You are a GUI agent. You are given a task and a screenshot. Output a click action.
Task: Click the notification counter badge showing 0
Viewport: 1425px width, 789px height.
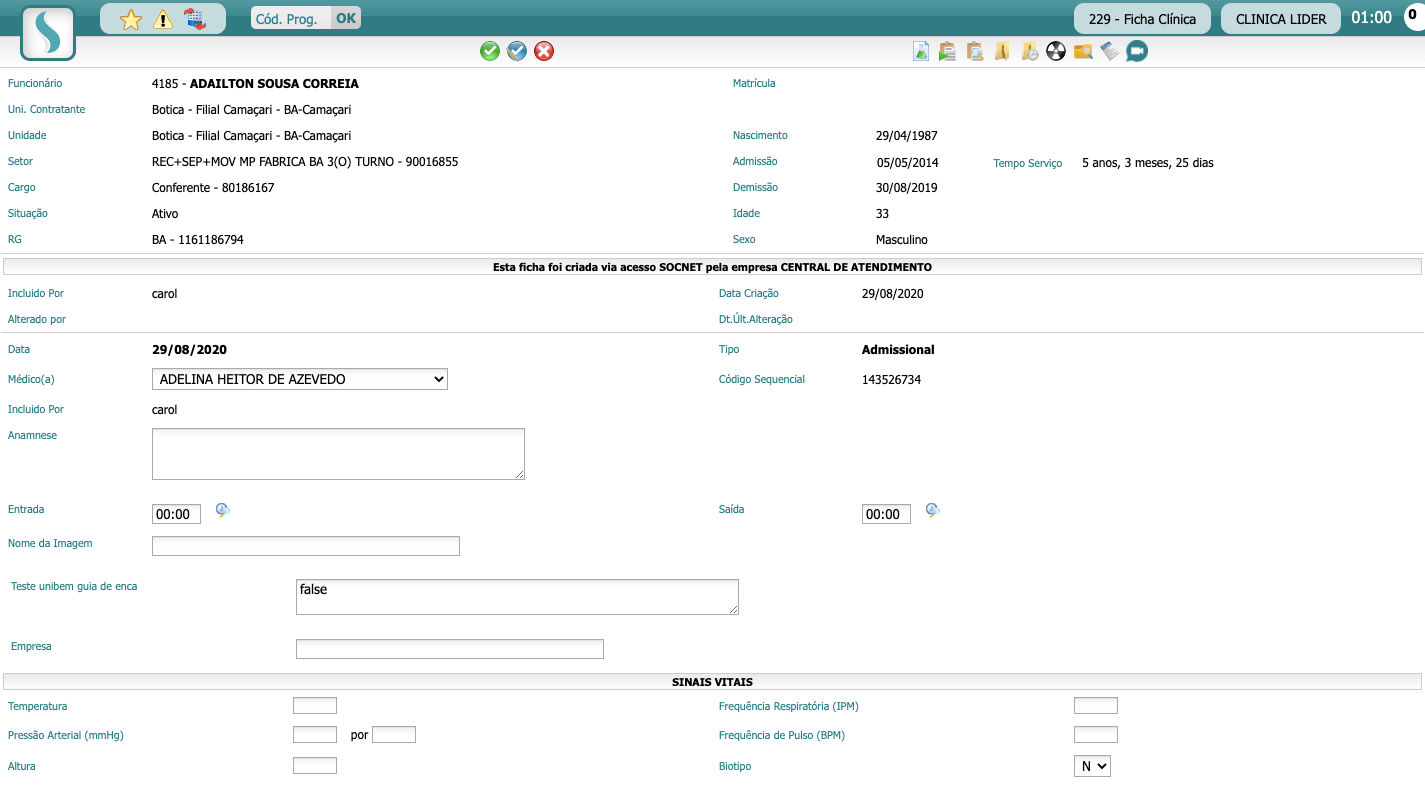[1415, 16]
